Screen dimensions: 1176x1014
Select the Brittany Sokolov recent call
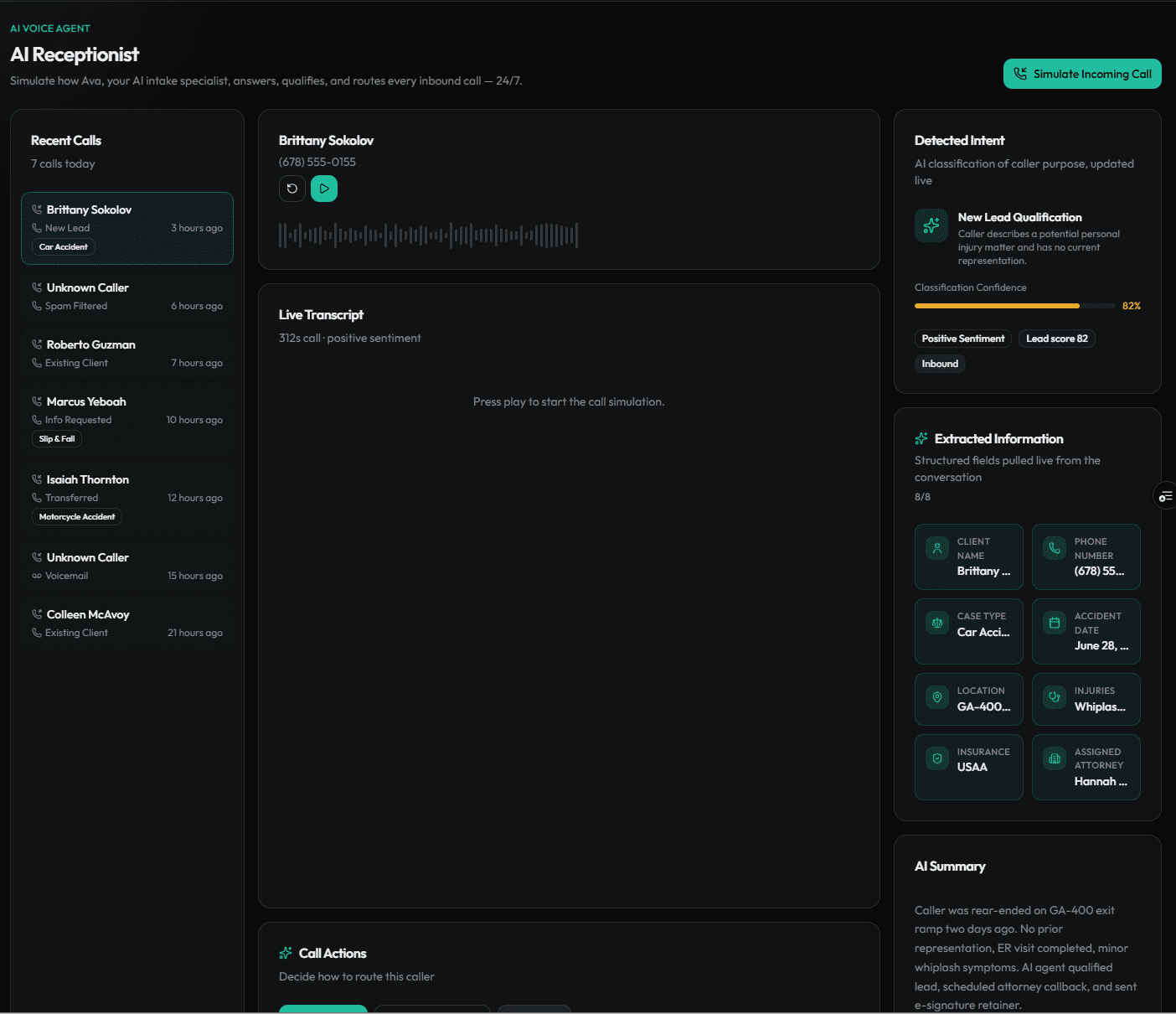[127, 229]
